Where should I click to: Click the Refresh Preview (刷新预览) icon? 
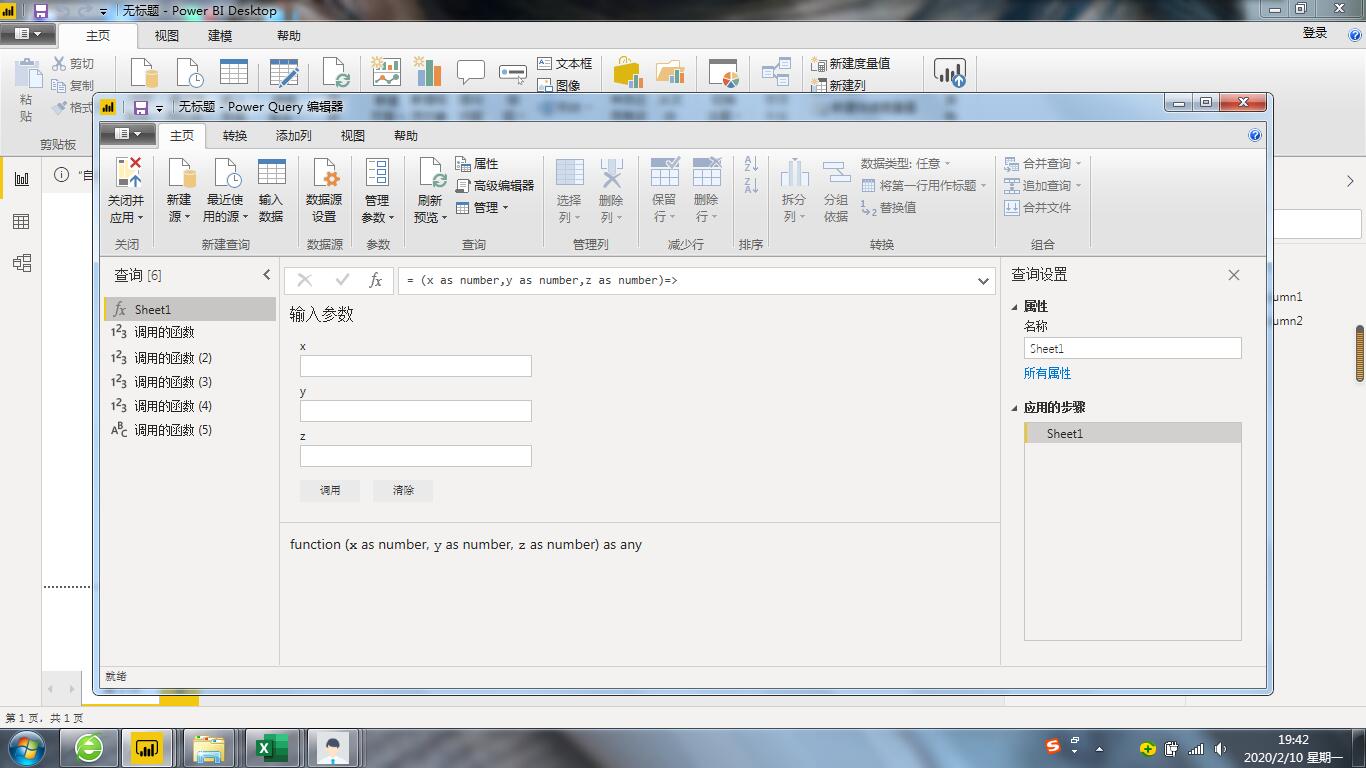point(431,172)
